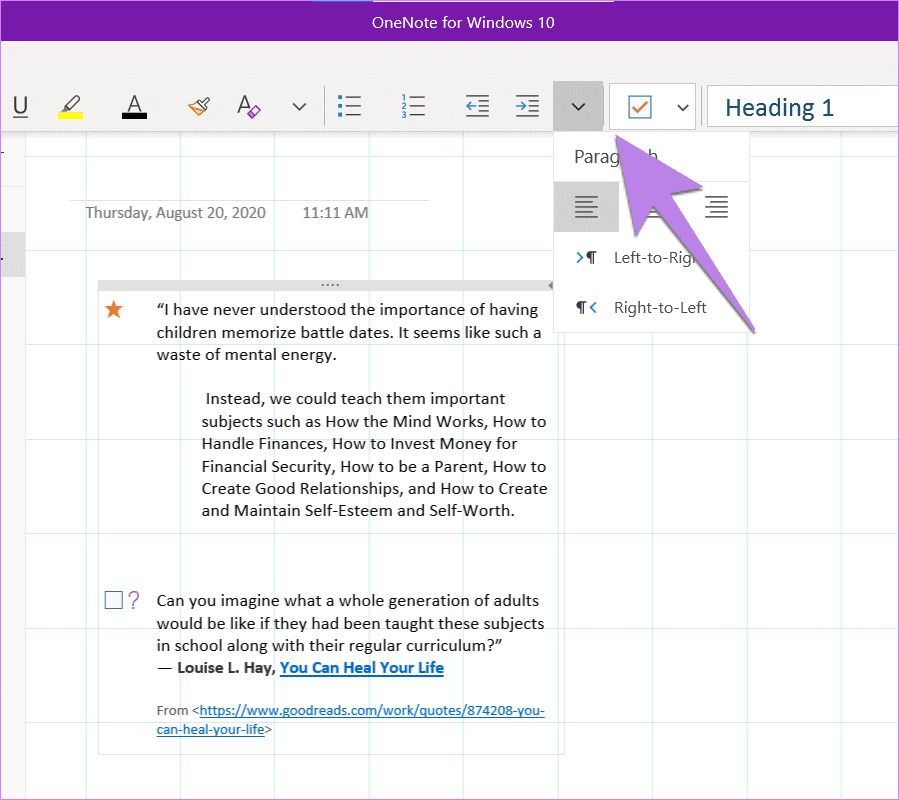
Task: Click the Underline formatting icon
Action: [x=21, y=107]
